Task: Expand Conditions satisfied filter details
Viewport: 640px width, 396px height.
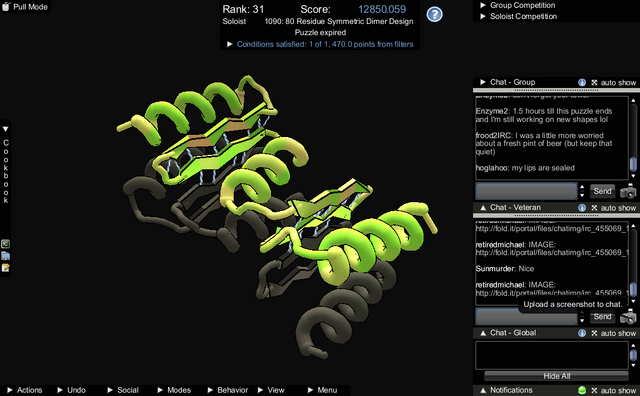Action: coord(229,44)
